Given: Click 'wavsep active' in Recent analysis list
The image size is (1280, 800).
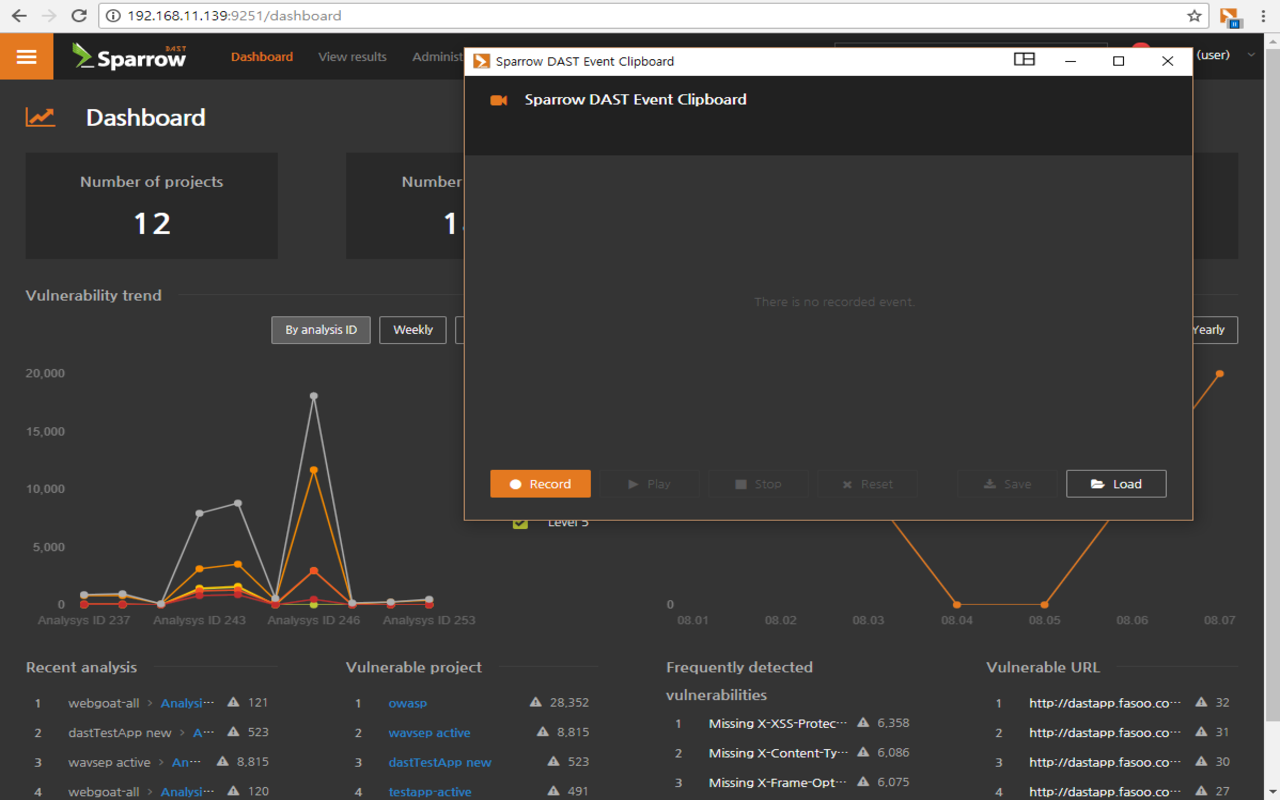Looking at the screenshot, I should tap(109, 762).
